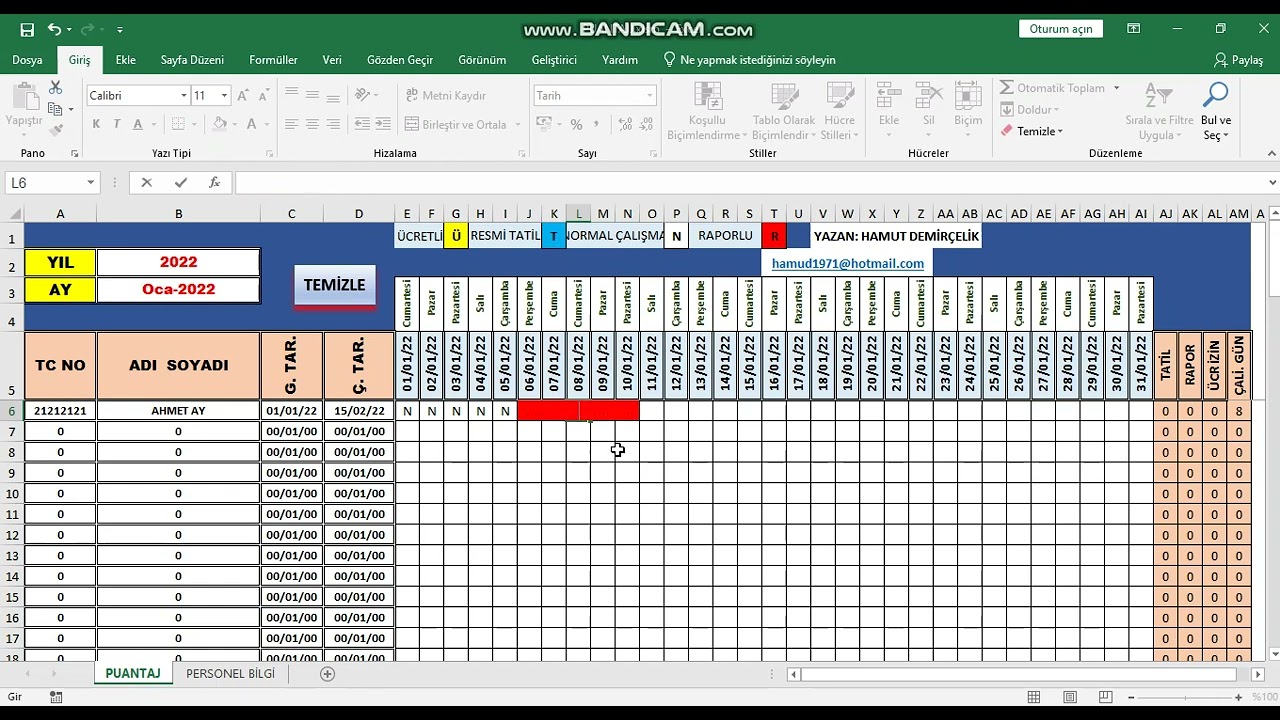The width and height of the screenshot is (1280, 720).
Task: Click the decrease decimal icon
Action: pyautogui.click(x=646, y=124)
